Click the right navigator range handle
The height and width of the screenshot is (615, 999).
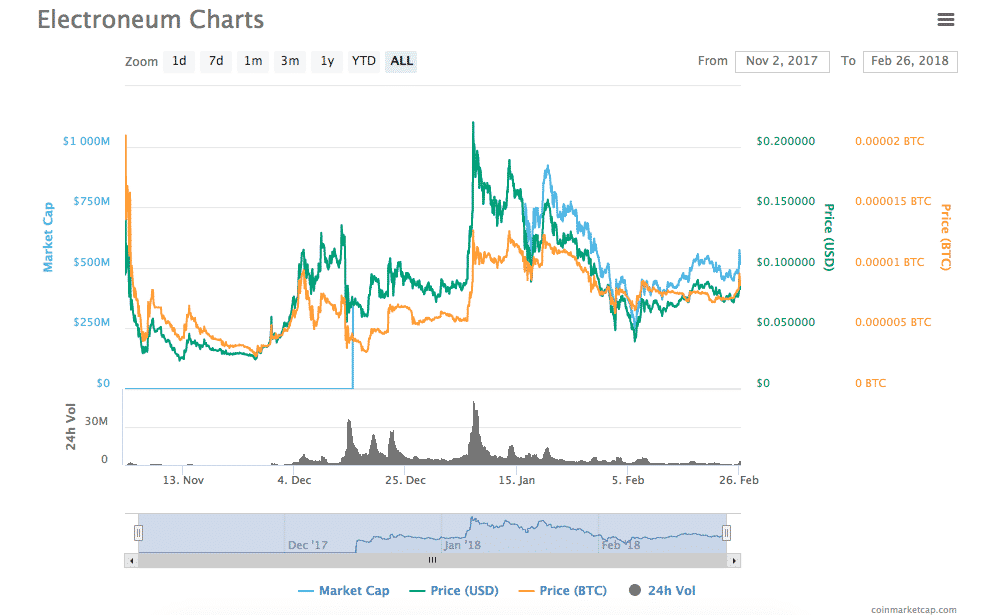pyautogui.click(x=727, y=533)
